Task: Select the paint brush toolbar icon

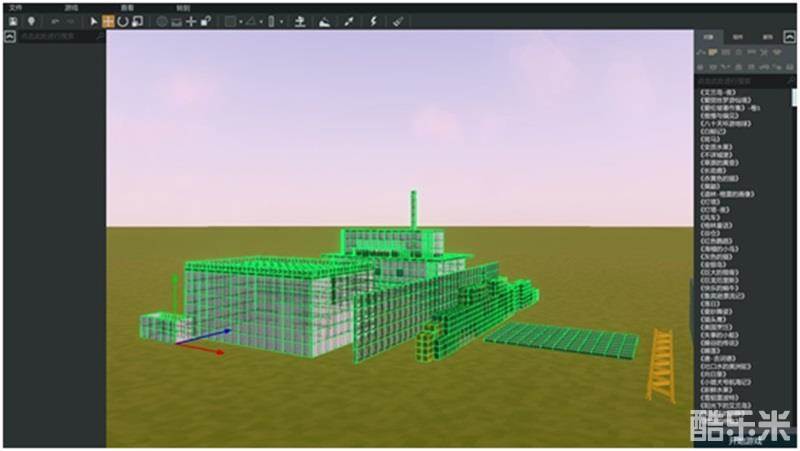Action: click(398, 21)
